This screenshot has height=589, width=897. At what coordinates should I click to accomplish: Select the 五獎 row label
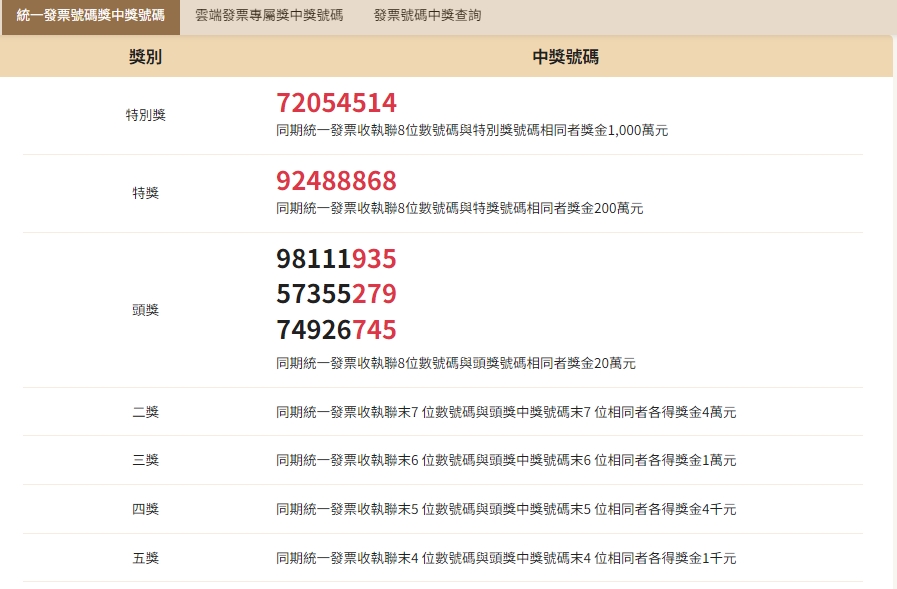145,558
